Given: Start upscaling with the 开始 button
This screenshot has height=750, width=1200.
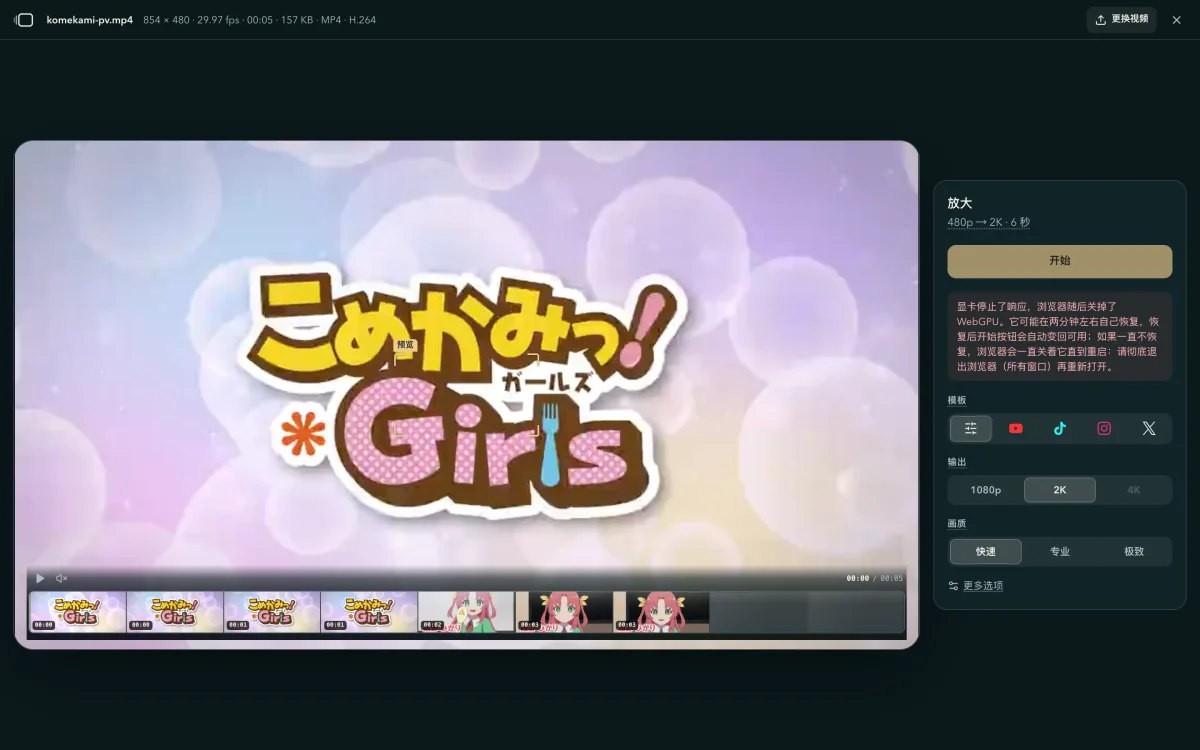Looking at the screenshot, I should 1059,261.
